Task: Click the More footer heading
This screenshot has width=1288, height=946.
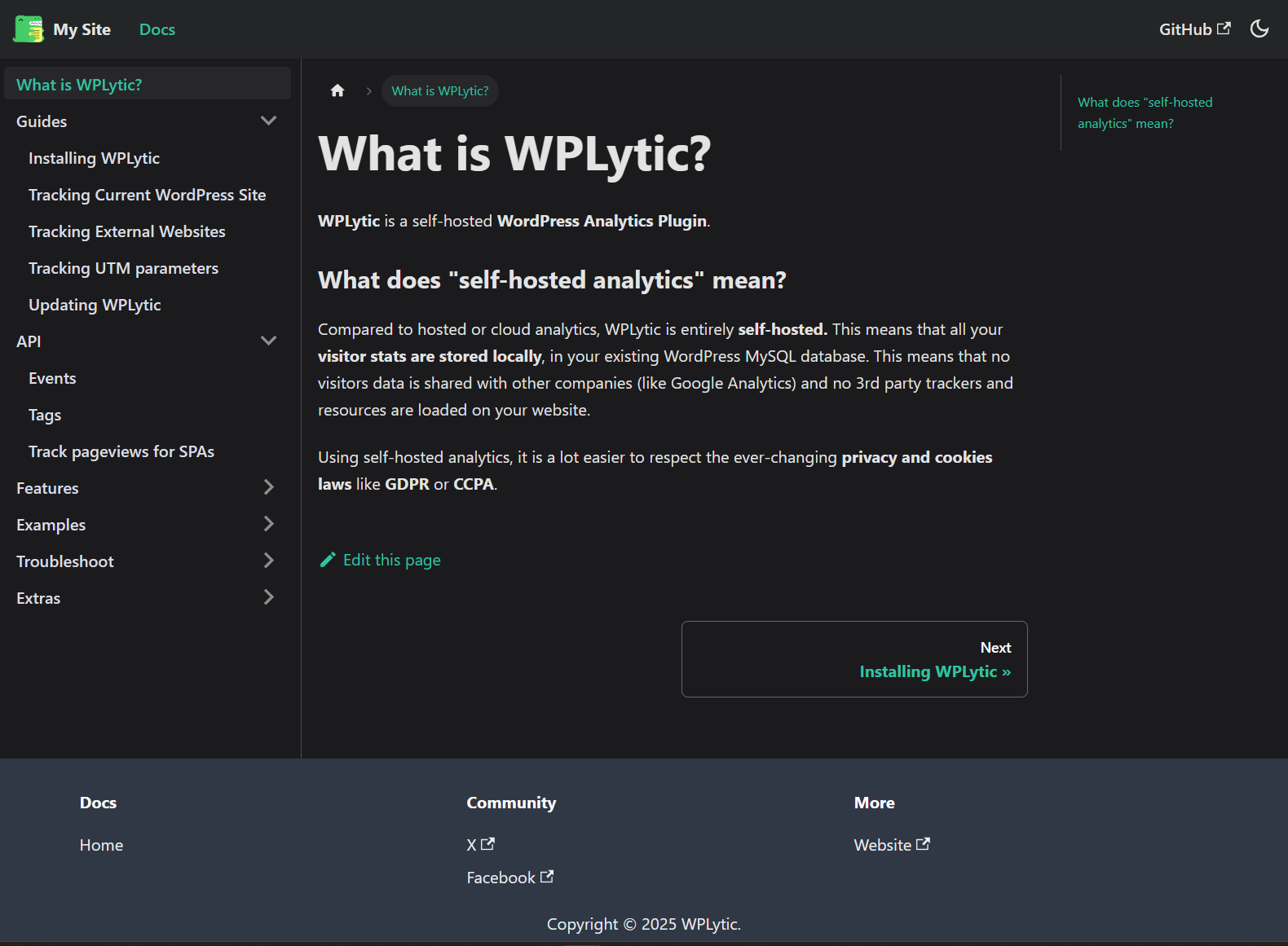Action: coord(875,803)
